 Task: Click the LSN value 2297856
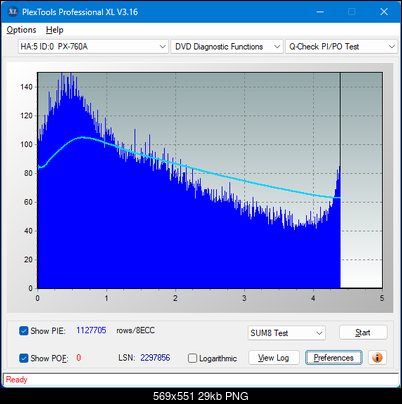tap(155, 358)
